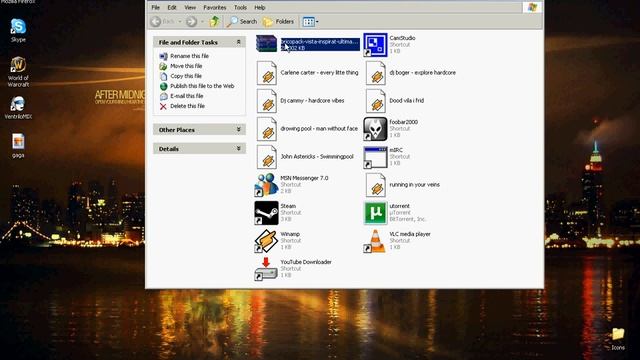Select the Steam shortcut icon

(x=266, y=213)
